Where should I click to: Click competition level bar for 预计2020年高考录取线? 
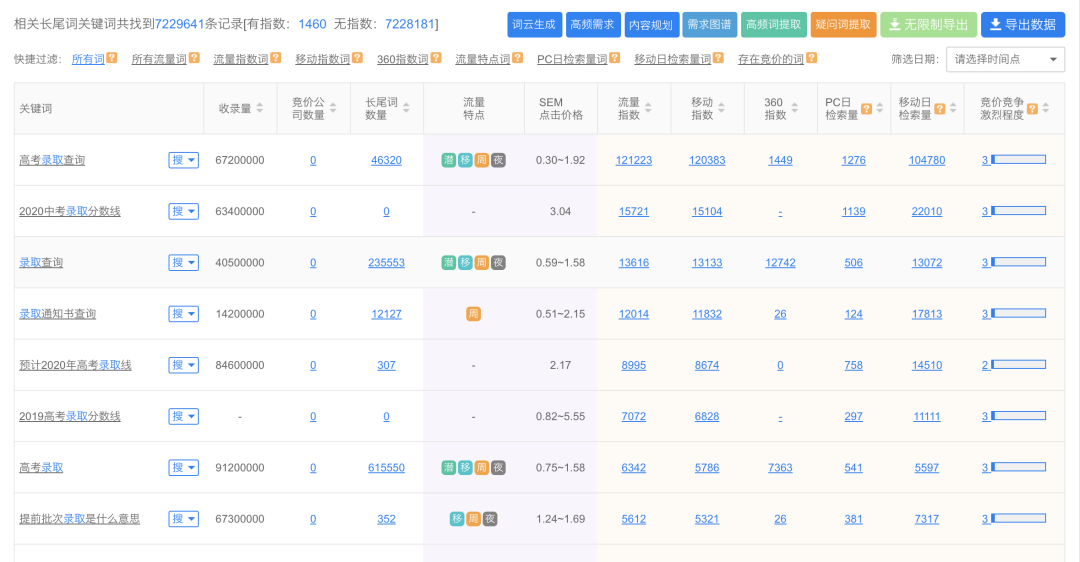[1019, 365]
